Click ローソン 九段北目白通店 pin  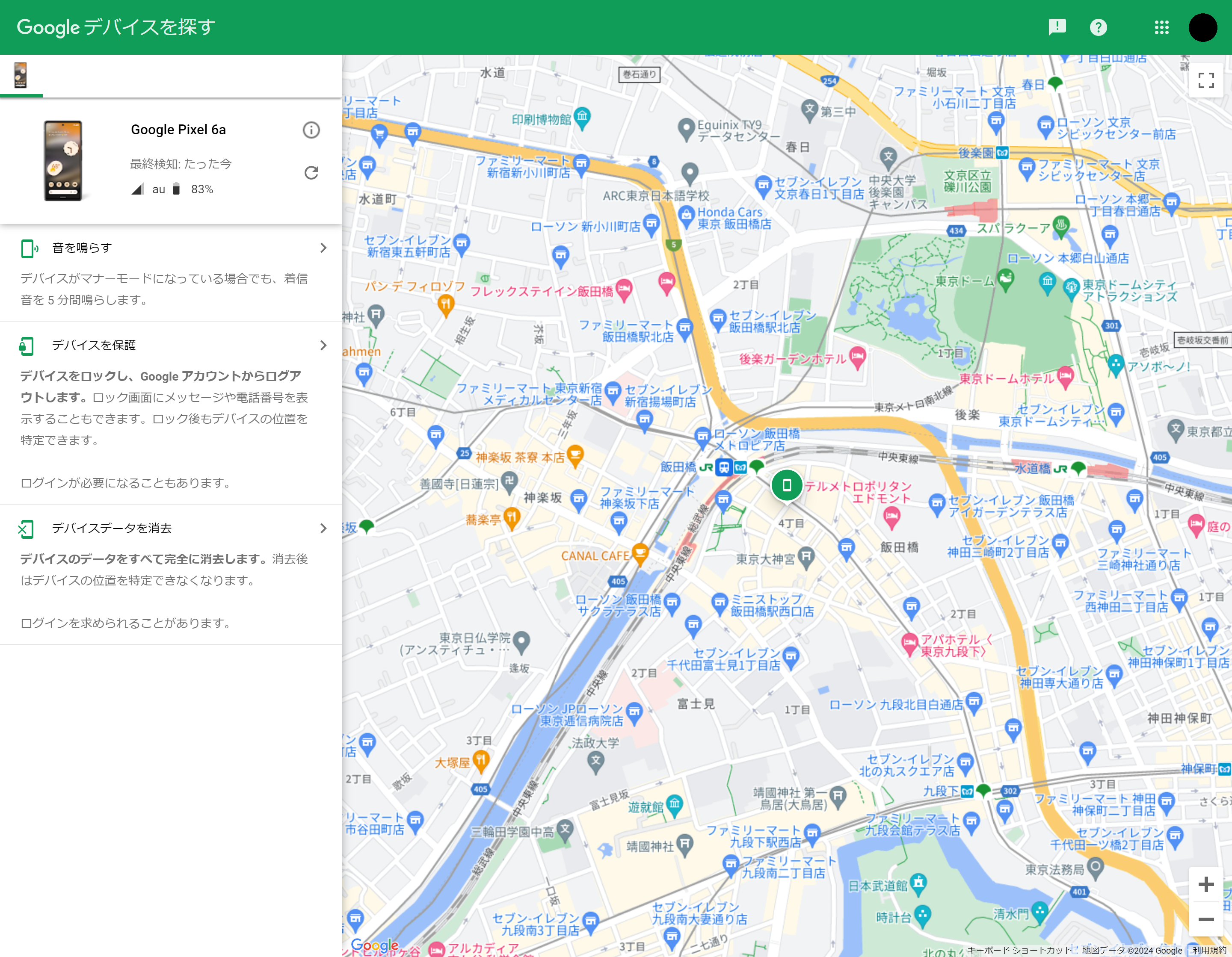[x=974, y=703]
